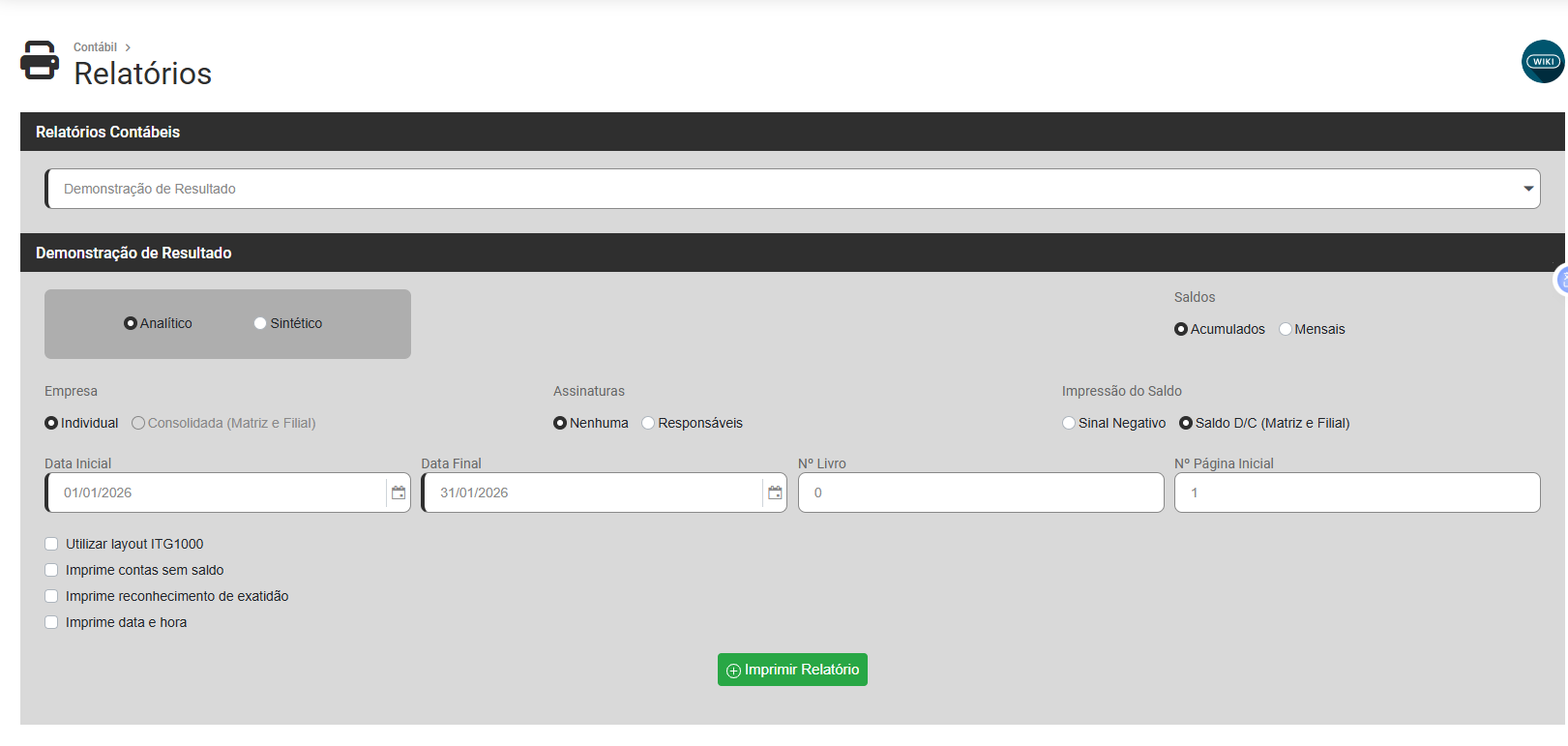Select Individual empresa option
This screenshot has width=1568, height=746.
point(51,423)
